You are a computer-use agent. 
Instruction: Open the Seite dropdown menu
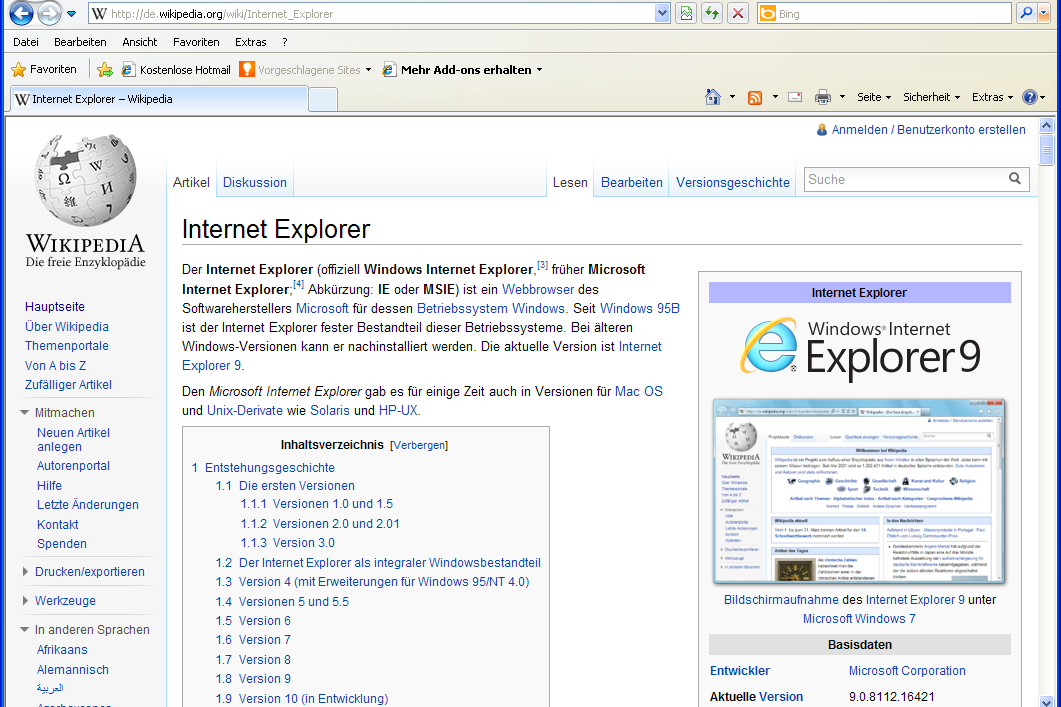(874, 97)
